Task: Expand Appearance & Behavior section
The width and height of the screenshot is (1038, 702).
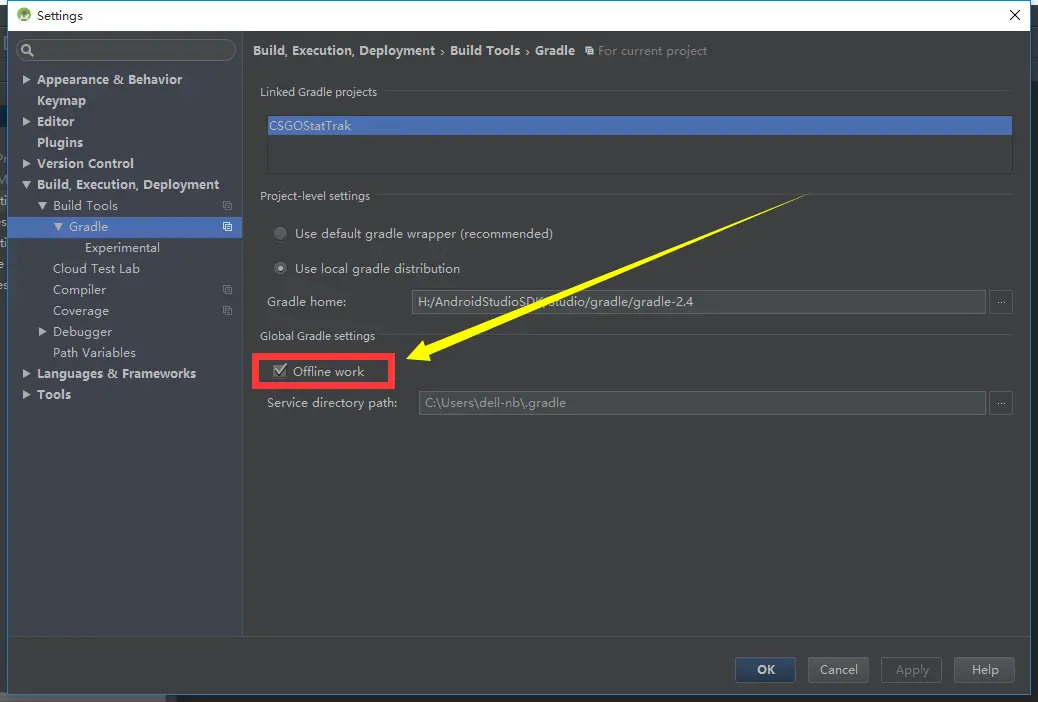Action: [x=26, y=79]
